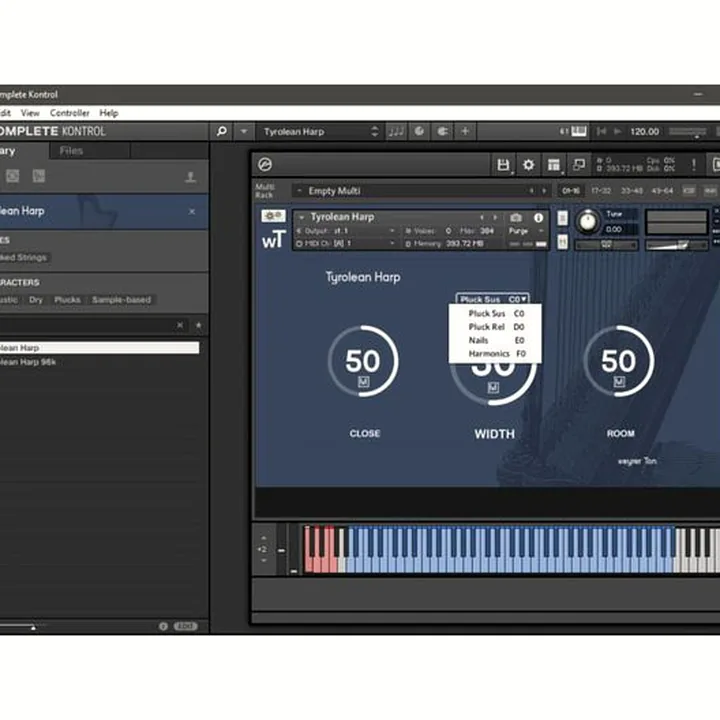Image resolution: width=720 pixels, height=720 pixels.
Task: Choose Pluck Rel D0 articulation
Action: pyautogui.click(x=495, y=326)
